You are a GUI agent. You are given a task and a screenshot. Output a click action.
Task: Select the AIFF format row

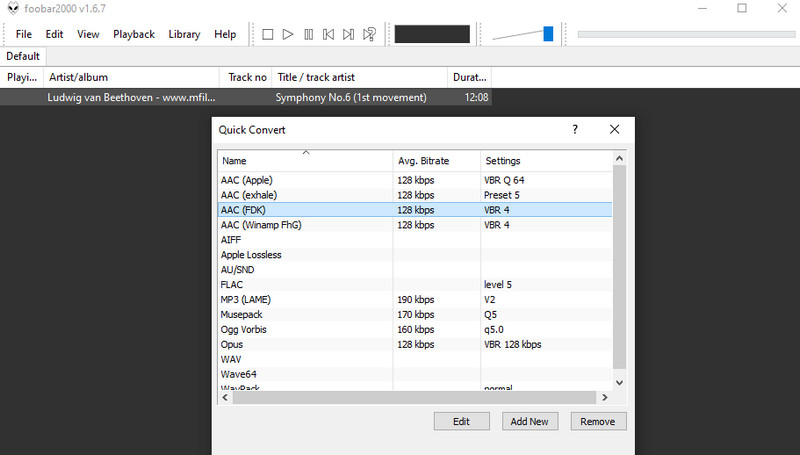coord(415,240)
